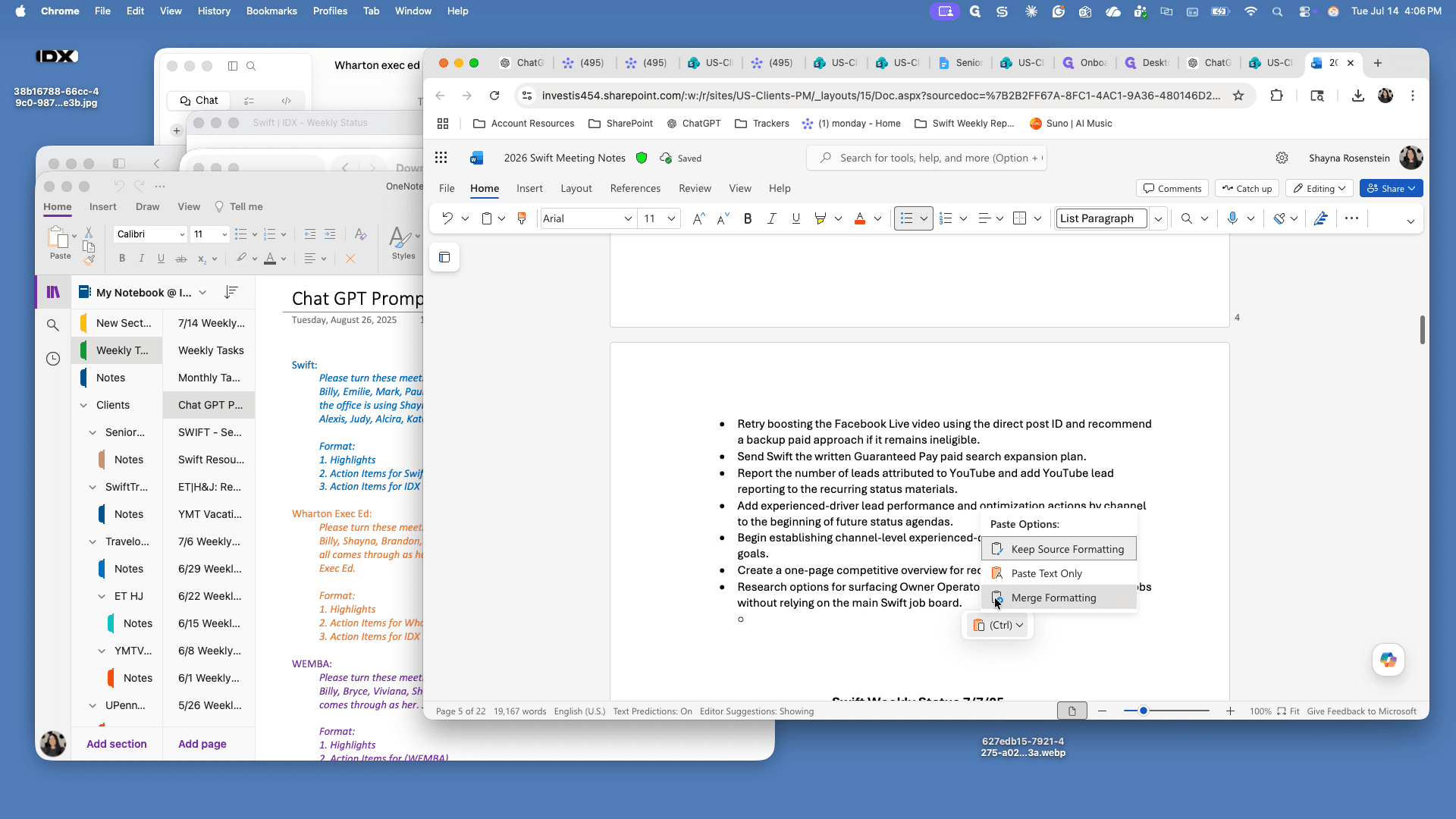
Task: Click Add page in OneNote
Action: [202, 744]
